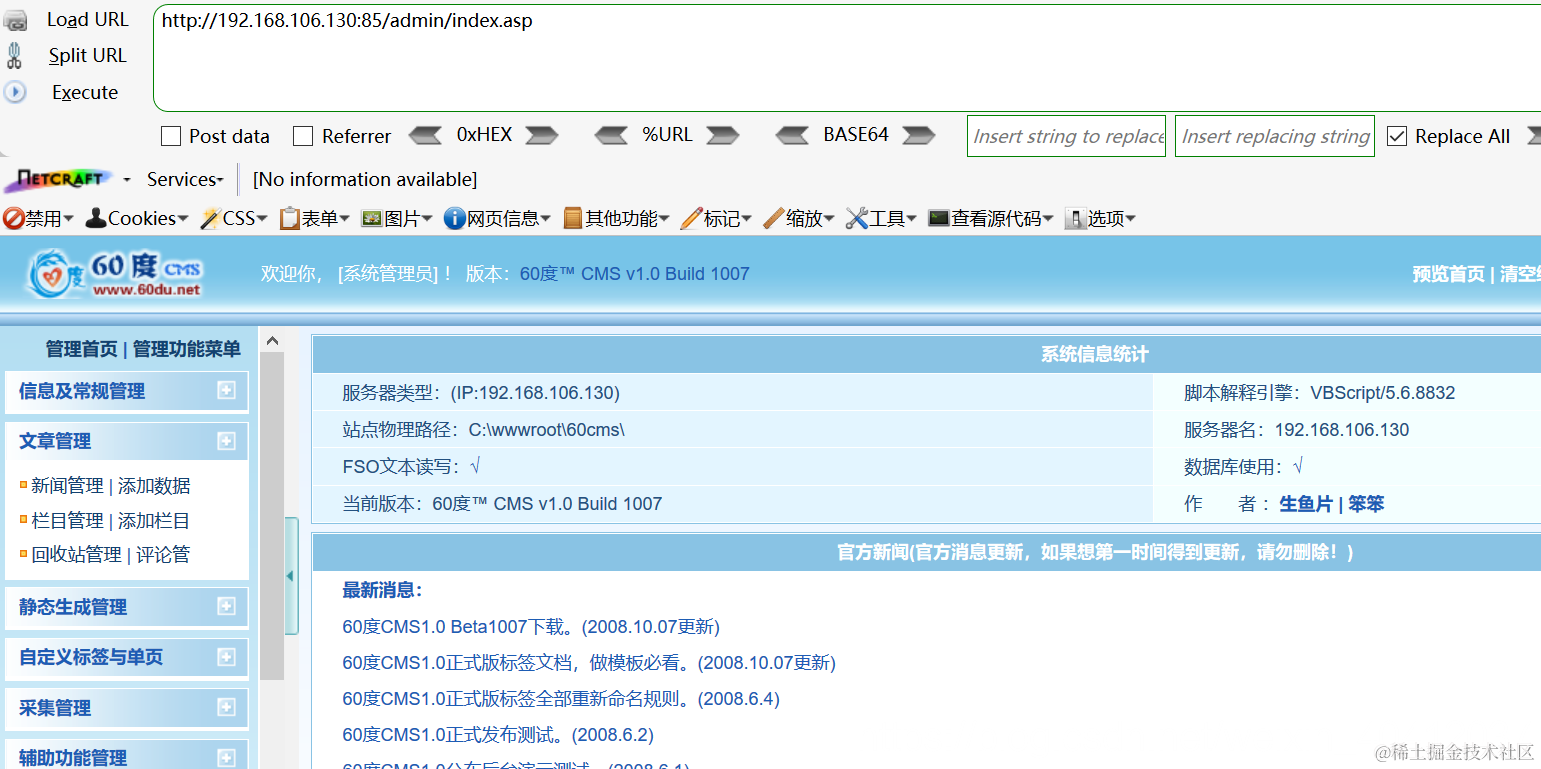Click the 管理首页 link
Image resolution: width=1541 pixels, height=769 pixels.
pos(81,348)
